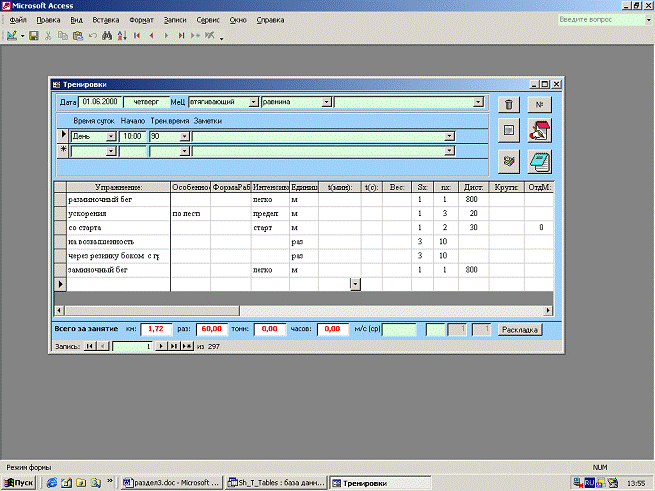655x491 pixels.
Task: Expand the МеЦ 'втягивающий' dropdown
Action: coord(254,102)
